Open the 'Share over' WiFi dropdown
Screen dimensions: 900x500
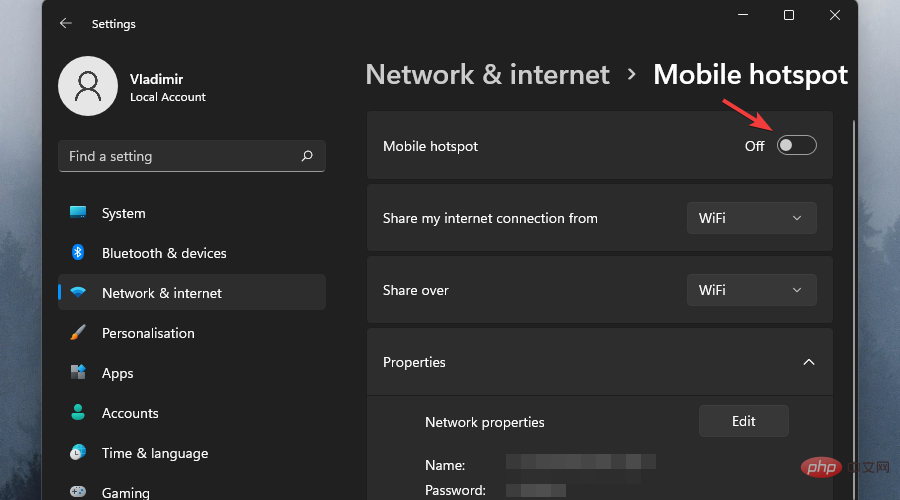click(751, 290)
